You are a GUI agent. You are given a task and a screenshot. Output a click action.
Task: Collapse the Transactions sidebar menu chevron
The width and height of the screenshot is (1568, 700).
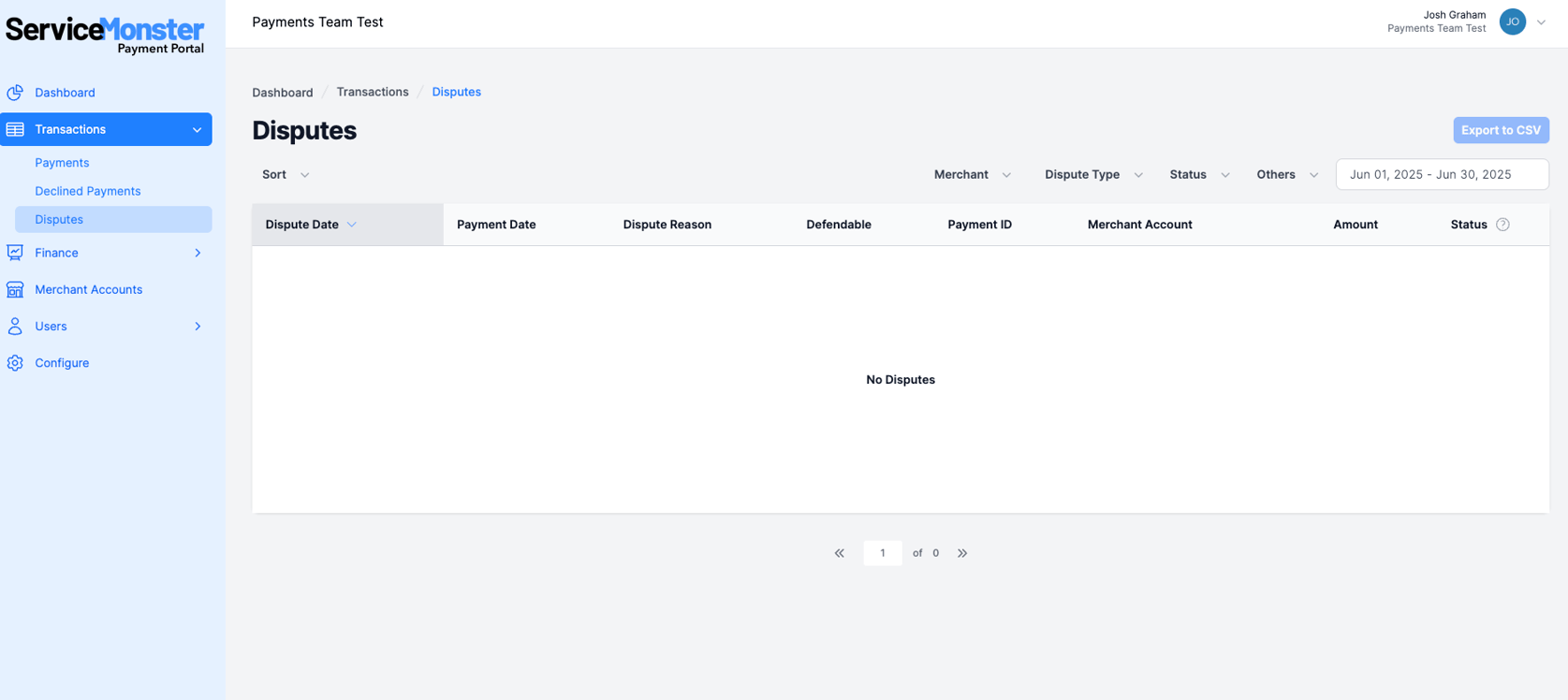198,130
